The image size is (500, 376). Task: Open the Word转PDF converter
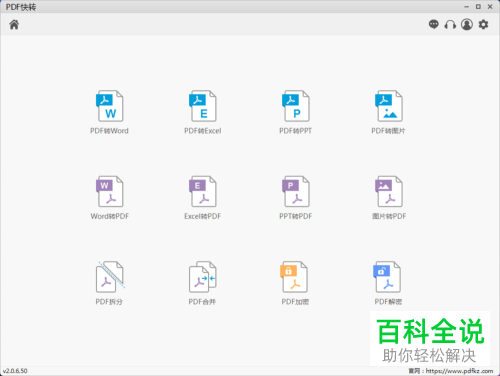click(x=110, y=198)
